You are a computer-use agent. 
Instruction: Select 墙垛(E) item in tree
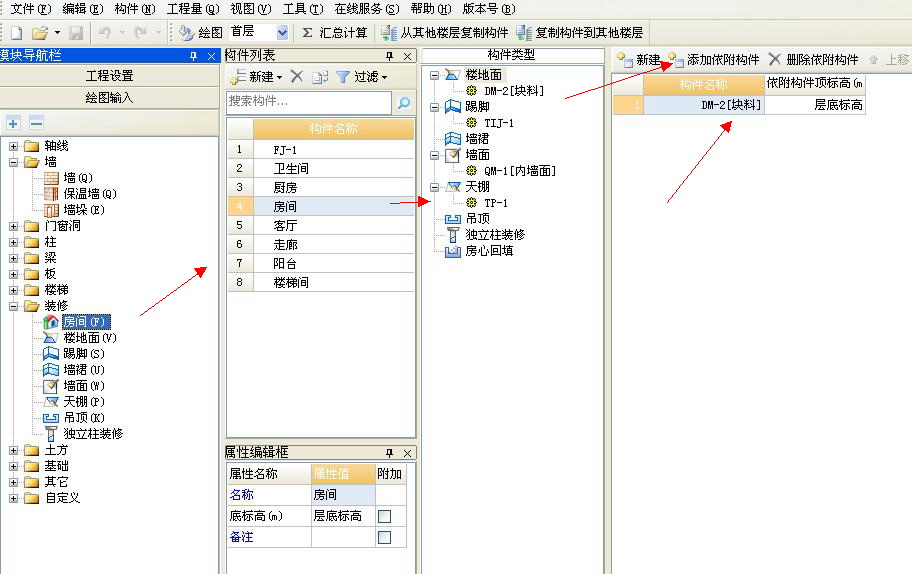[84, 210]
